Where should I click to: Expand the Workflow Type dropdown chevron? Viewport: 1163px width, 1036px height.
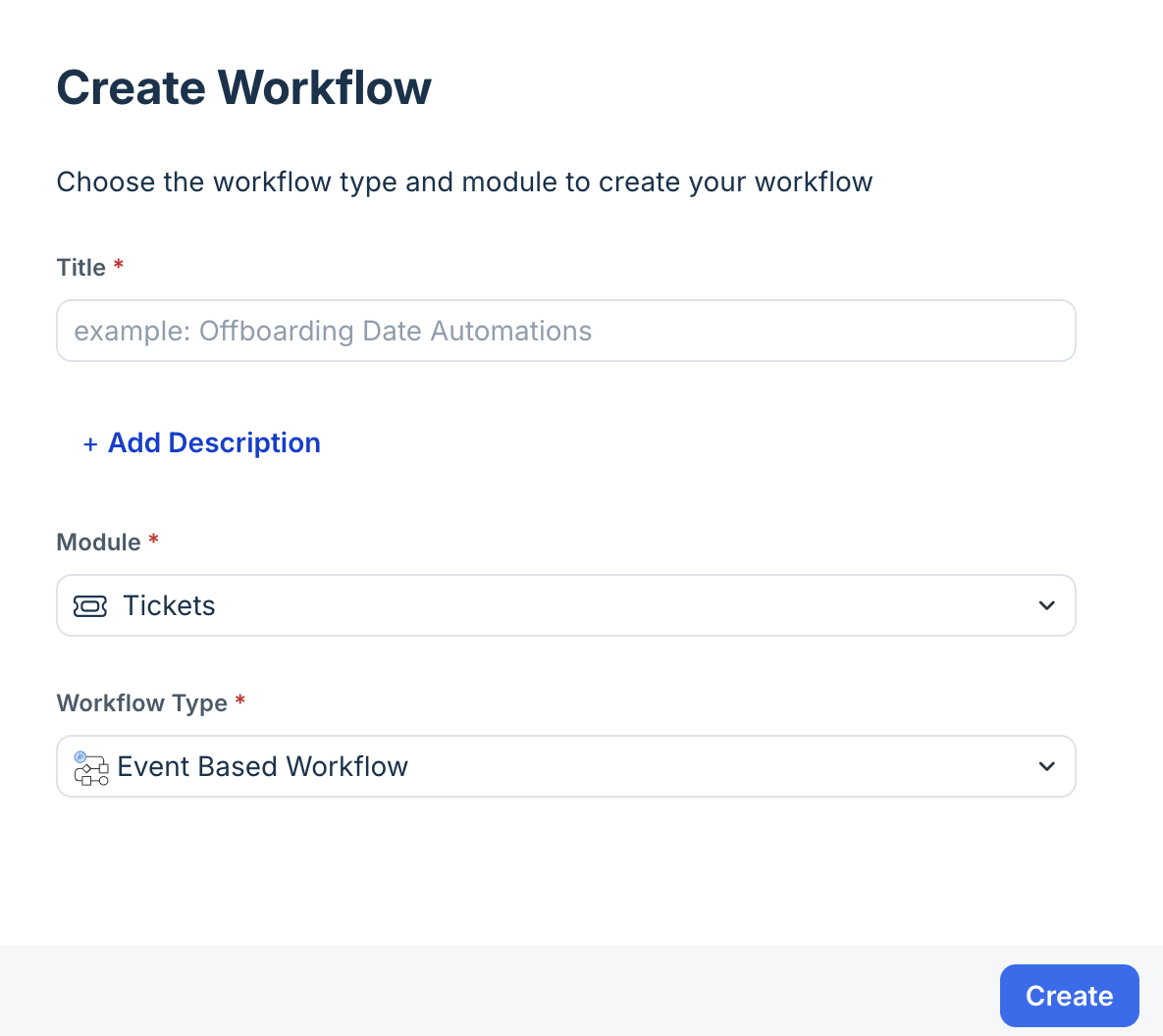(1046, 766)
